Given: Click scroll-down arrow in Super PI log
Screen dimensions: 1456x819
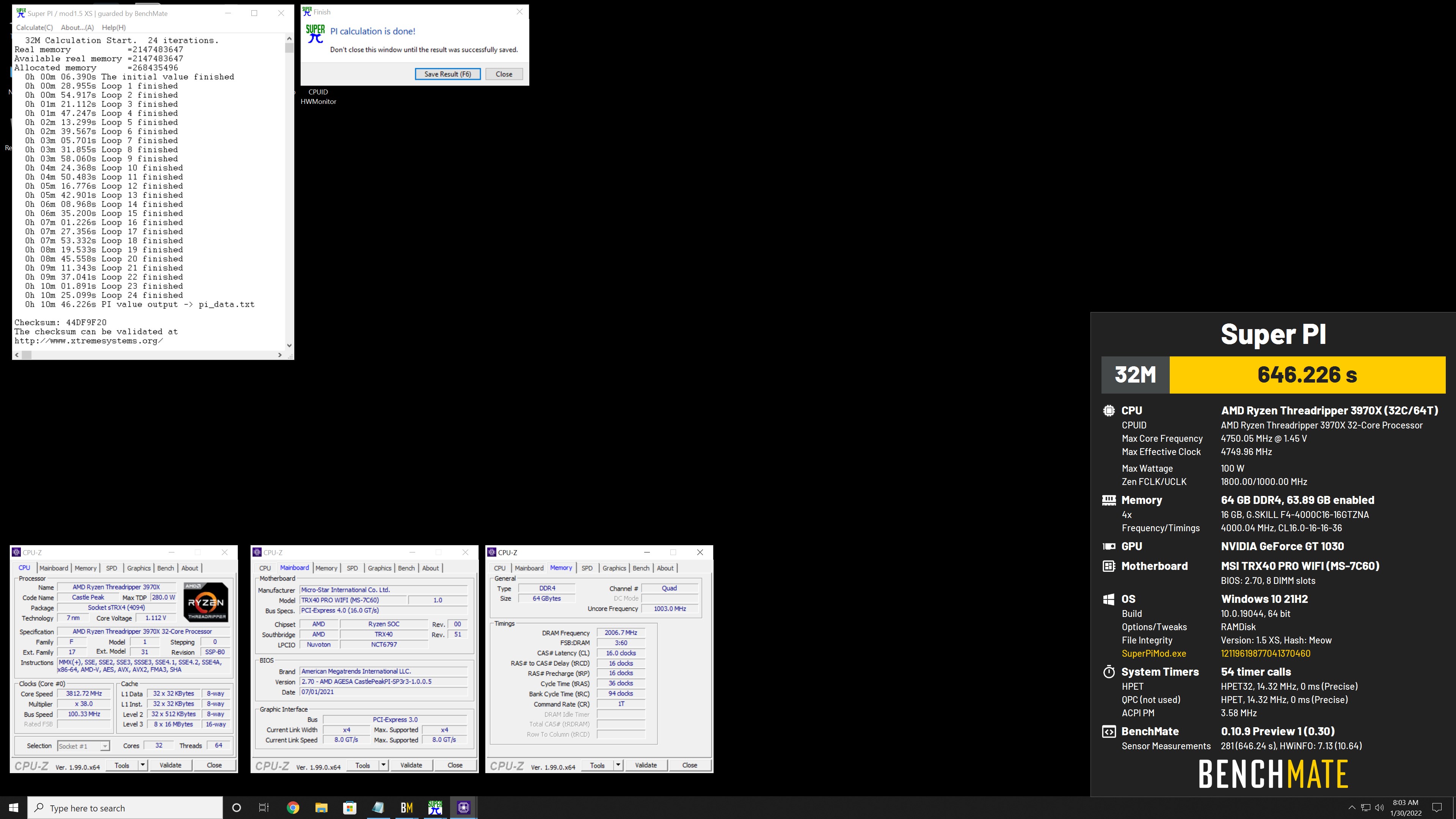Looking at the screenshot, I should coord(289,345).
